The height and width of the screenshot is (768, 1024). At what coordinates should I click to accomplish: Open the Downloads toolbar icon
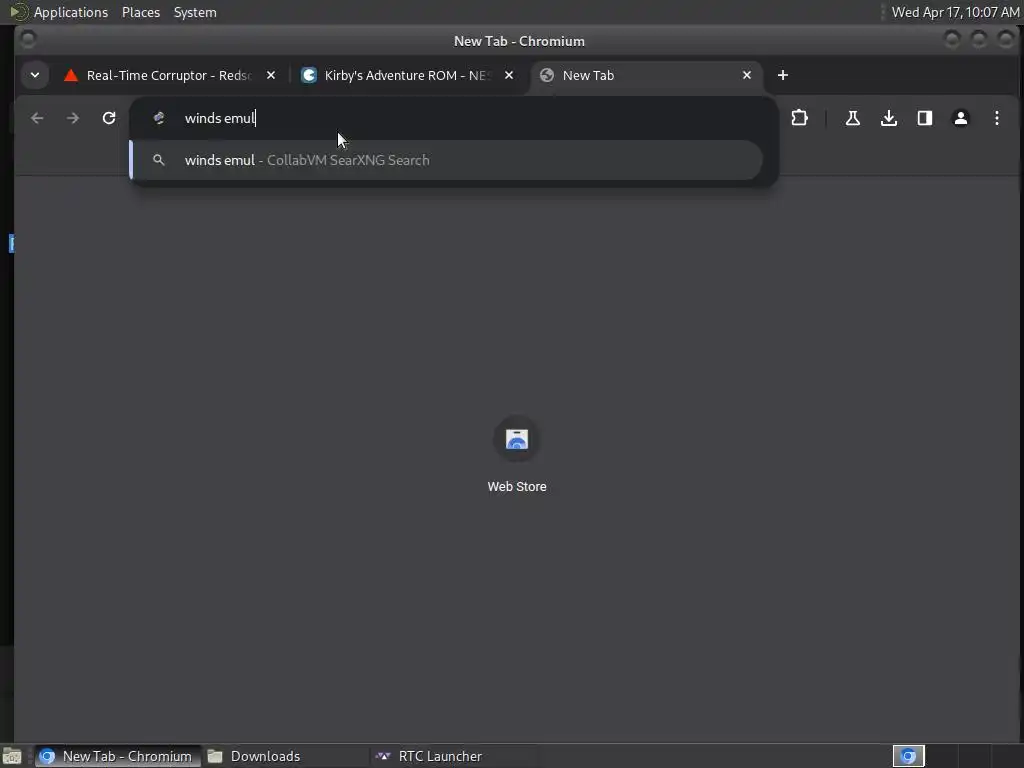pos(889,118)
